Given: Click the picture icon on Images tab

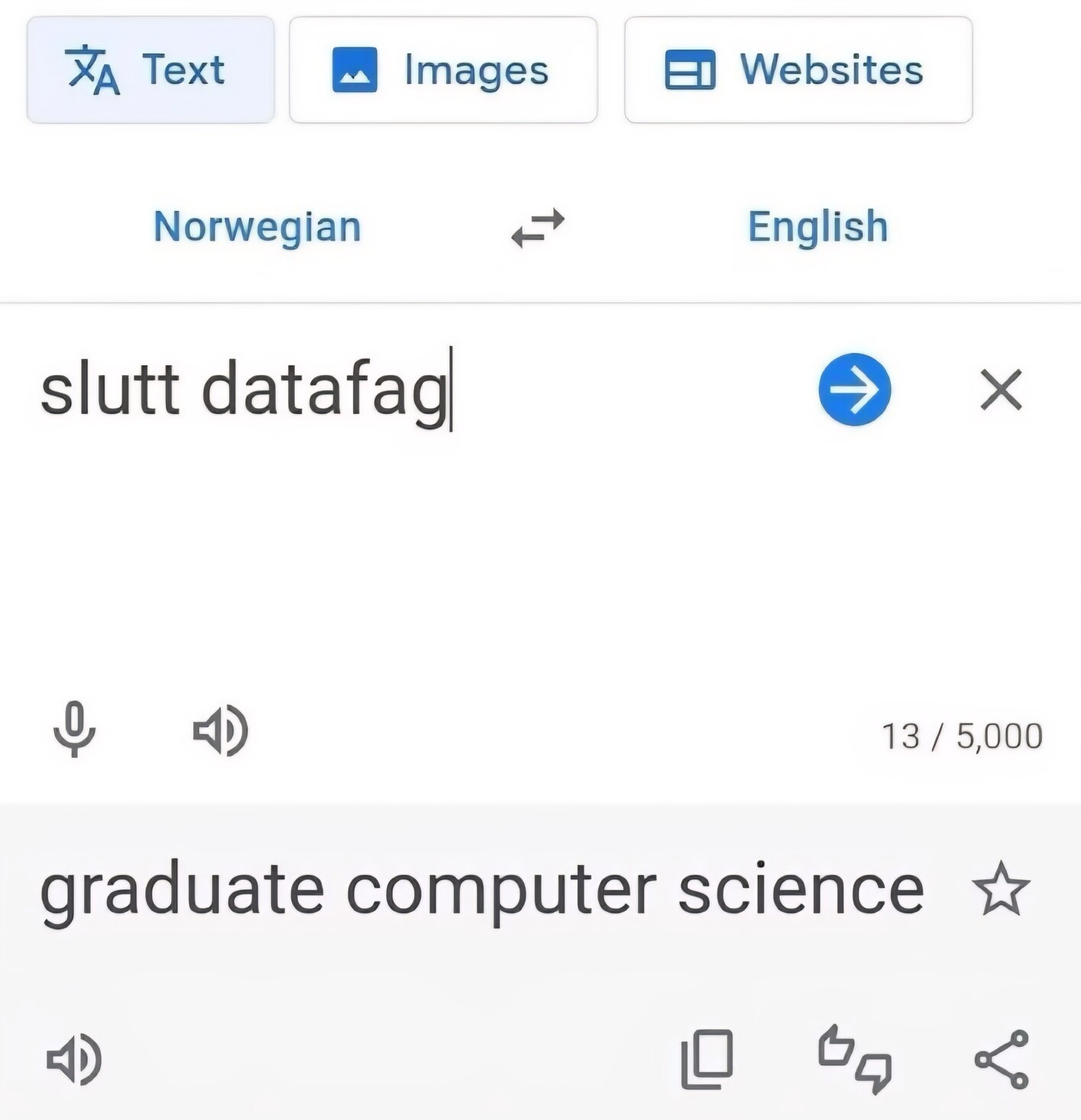Looking at the screenshot, I should pos(354,70).
